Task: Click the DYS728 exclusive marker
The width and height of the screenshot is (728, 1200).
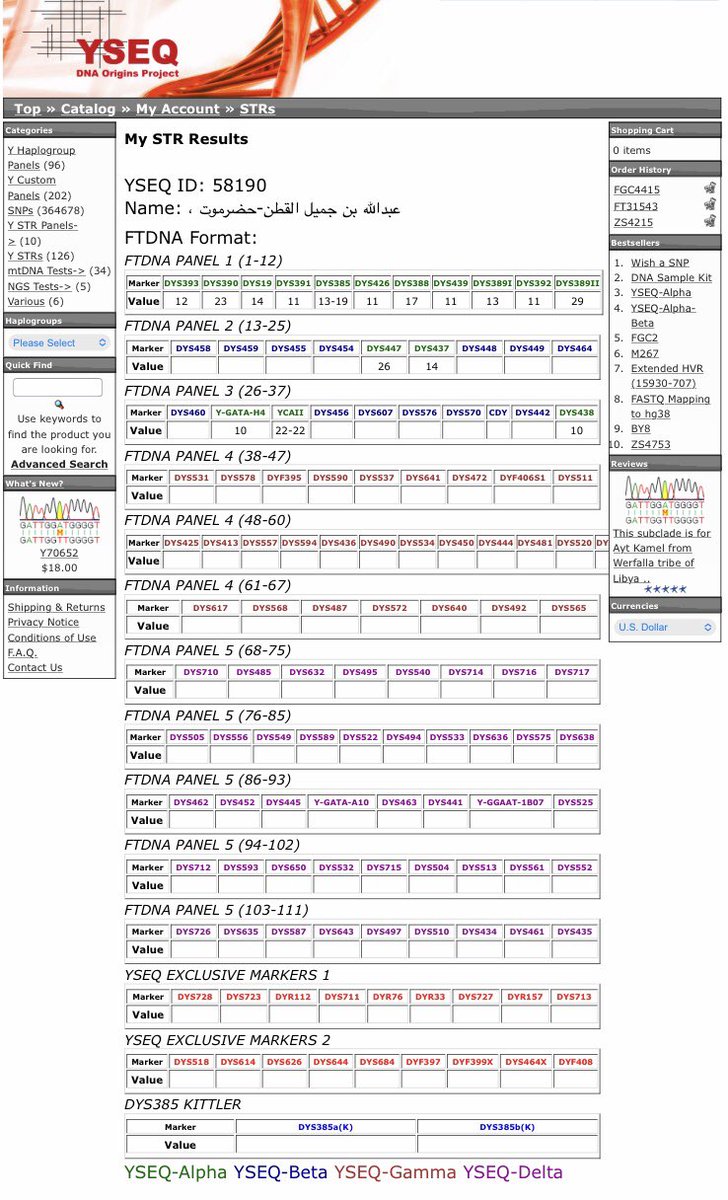Action: click(195, 997)
